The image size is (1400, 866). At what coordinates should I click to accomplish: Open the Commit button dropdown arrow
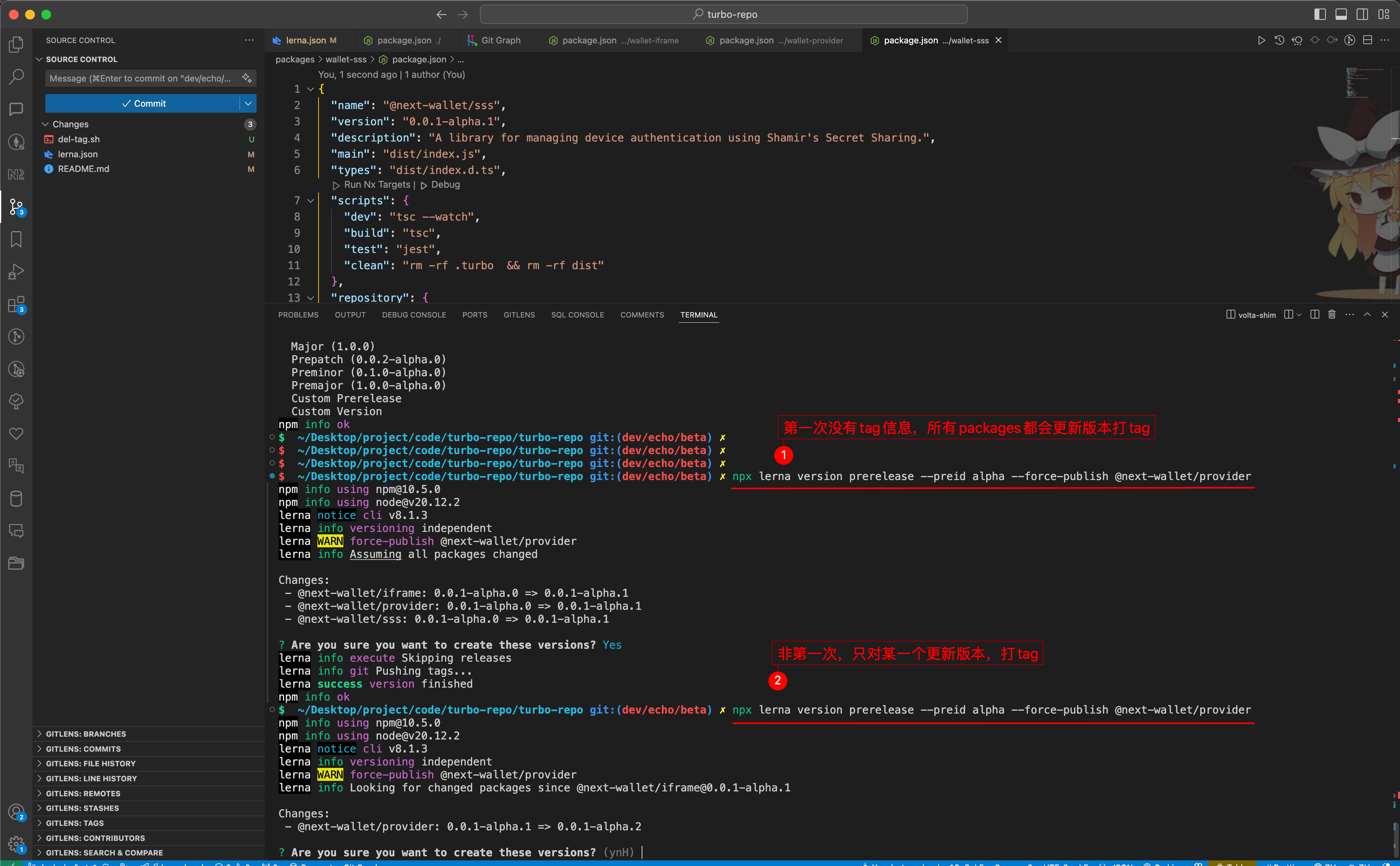[248, 103]
